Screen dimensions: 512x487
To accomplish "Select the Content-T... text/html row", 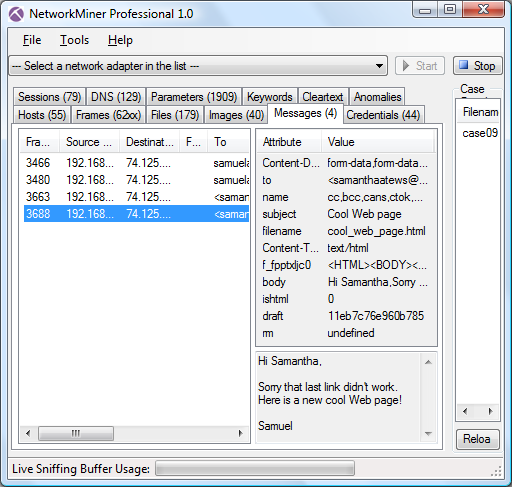I will click(346, 248).
